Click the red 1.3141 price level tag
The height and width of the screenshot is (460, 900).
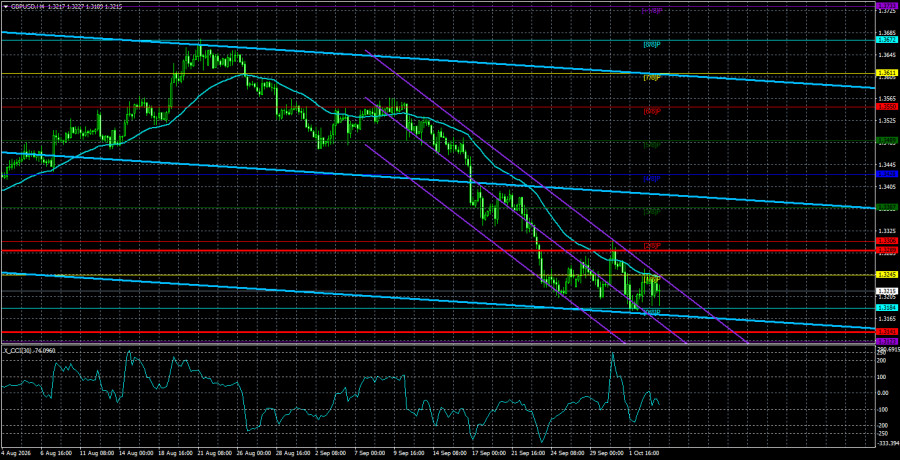tap(887, 332)
